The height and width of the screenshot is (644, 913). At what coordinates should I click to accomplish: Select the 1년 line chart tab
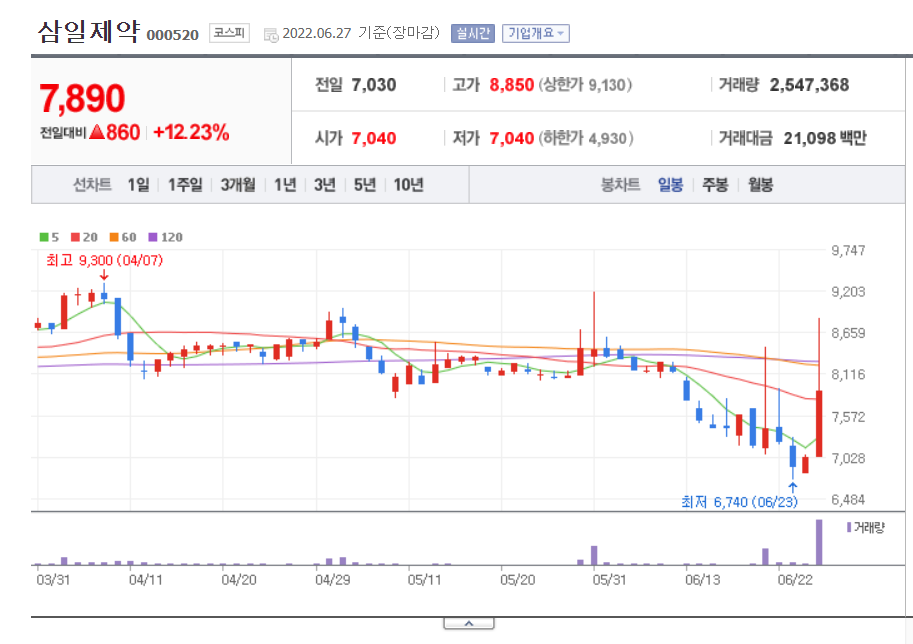pos(285,185)
